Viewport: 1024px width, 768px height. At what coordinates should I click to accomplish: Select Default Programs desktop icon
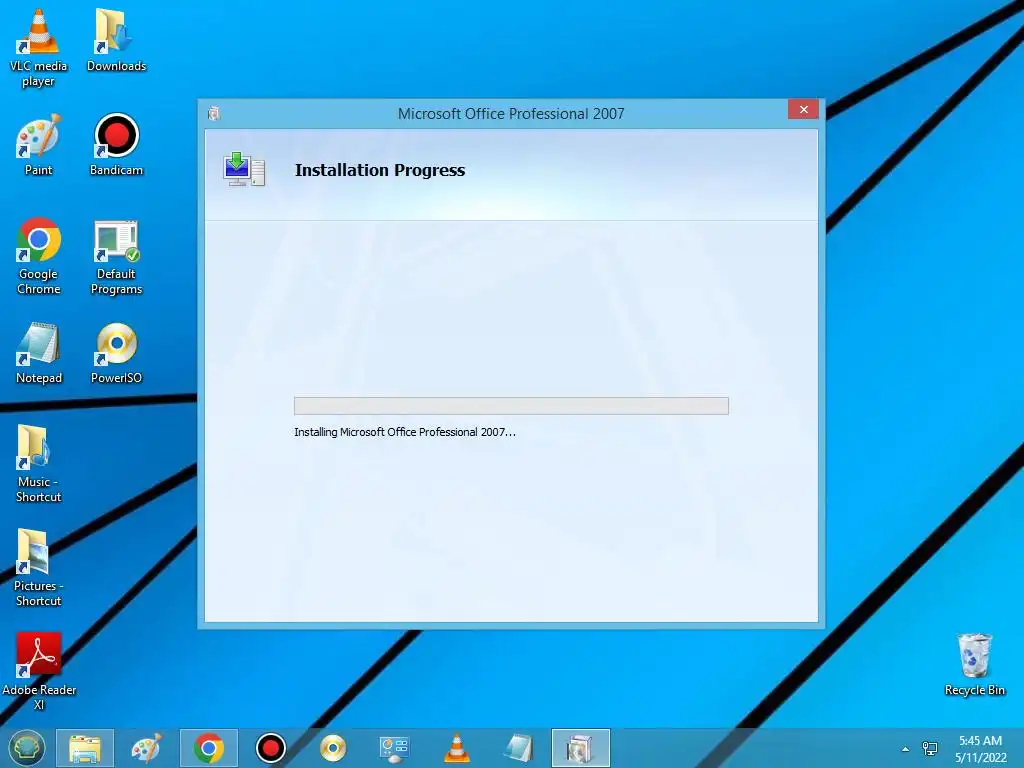[x=116, y=257]
